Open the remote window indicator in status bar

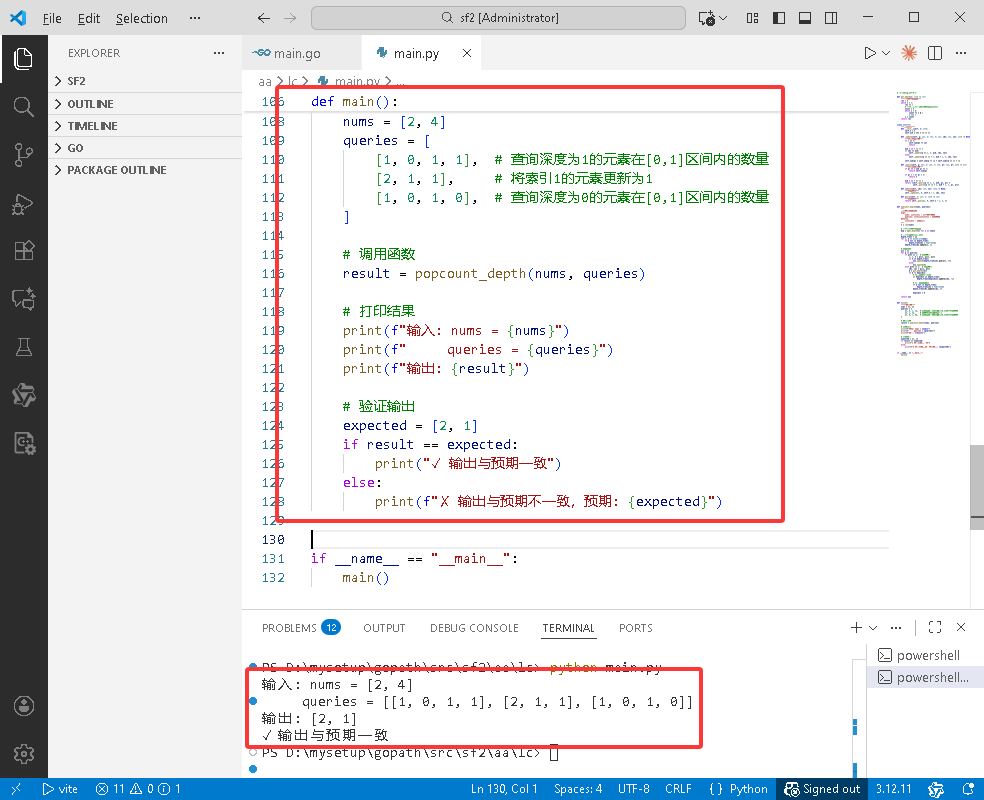point(16,789)
